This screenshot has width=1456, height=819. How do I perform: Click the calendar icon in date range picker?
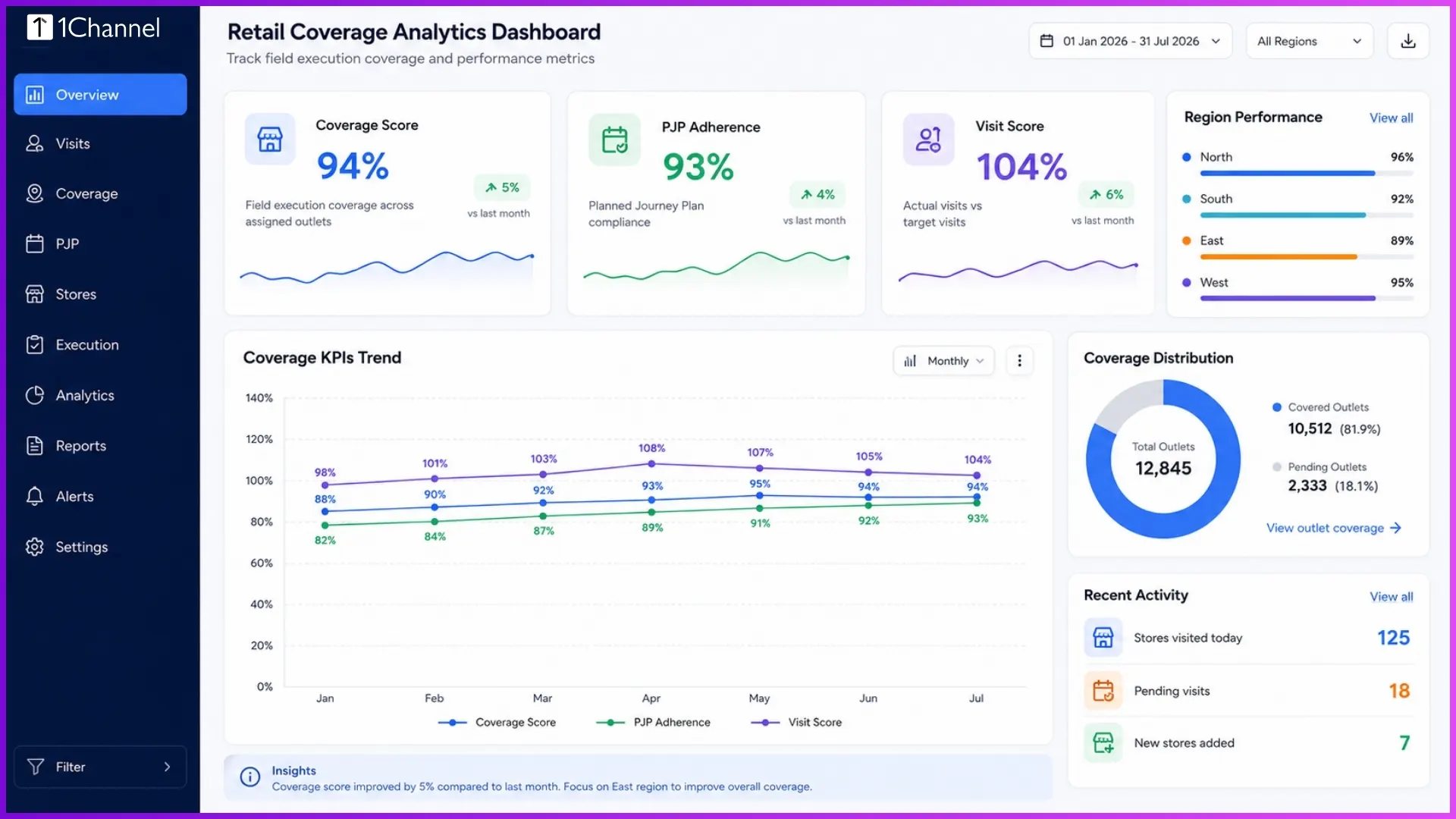coord(1046,41)
